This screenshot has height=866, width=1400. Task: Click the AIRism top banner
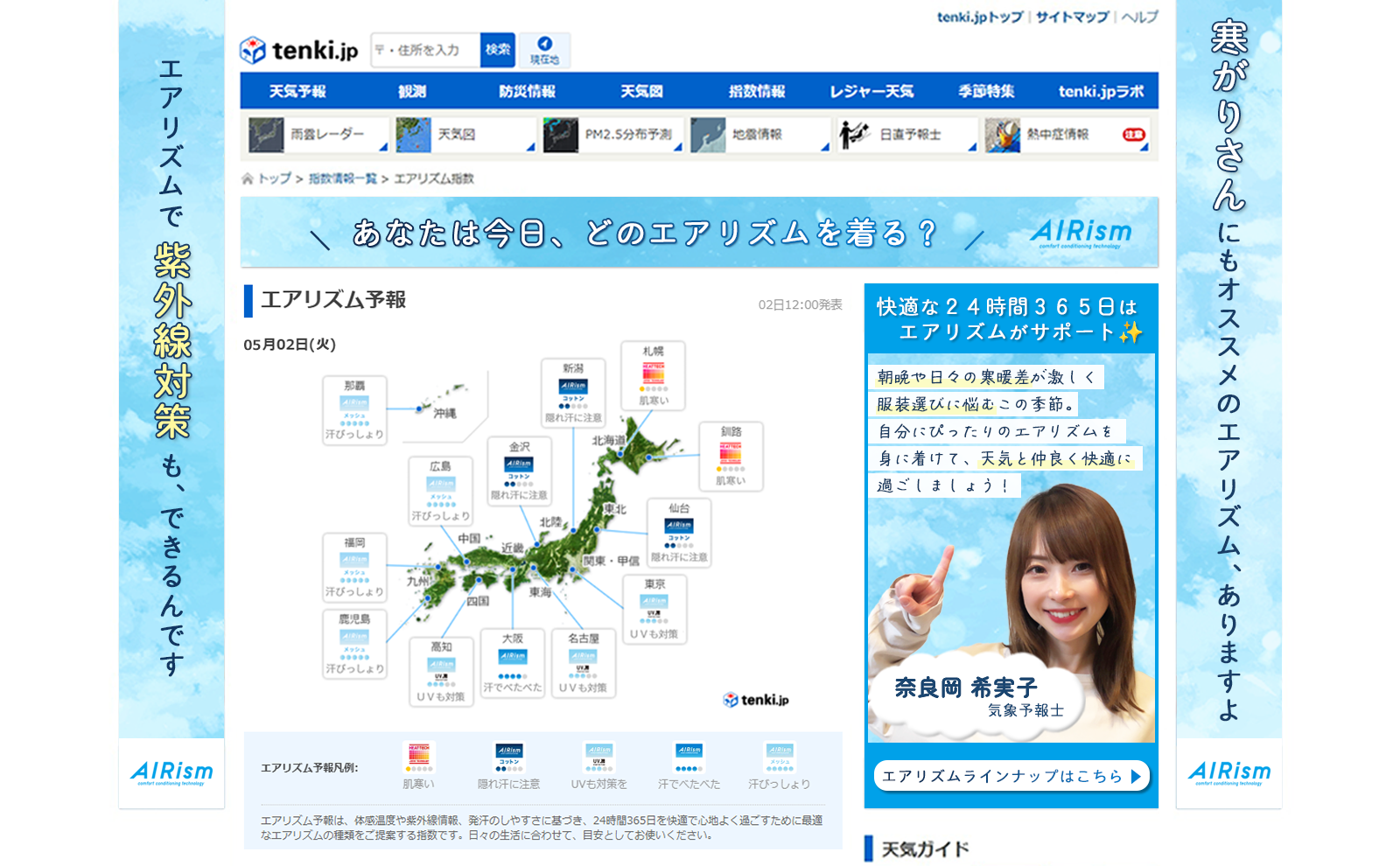coord(699,232)
